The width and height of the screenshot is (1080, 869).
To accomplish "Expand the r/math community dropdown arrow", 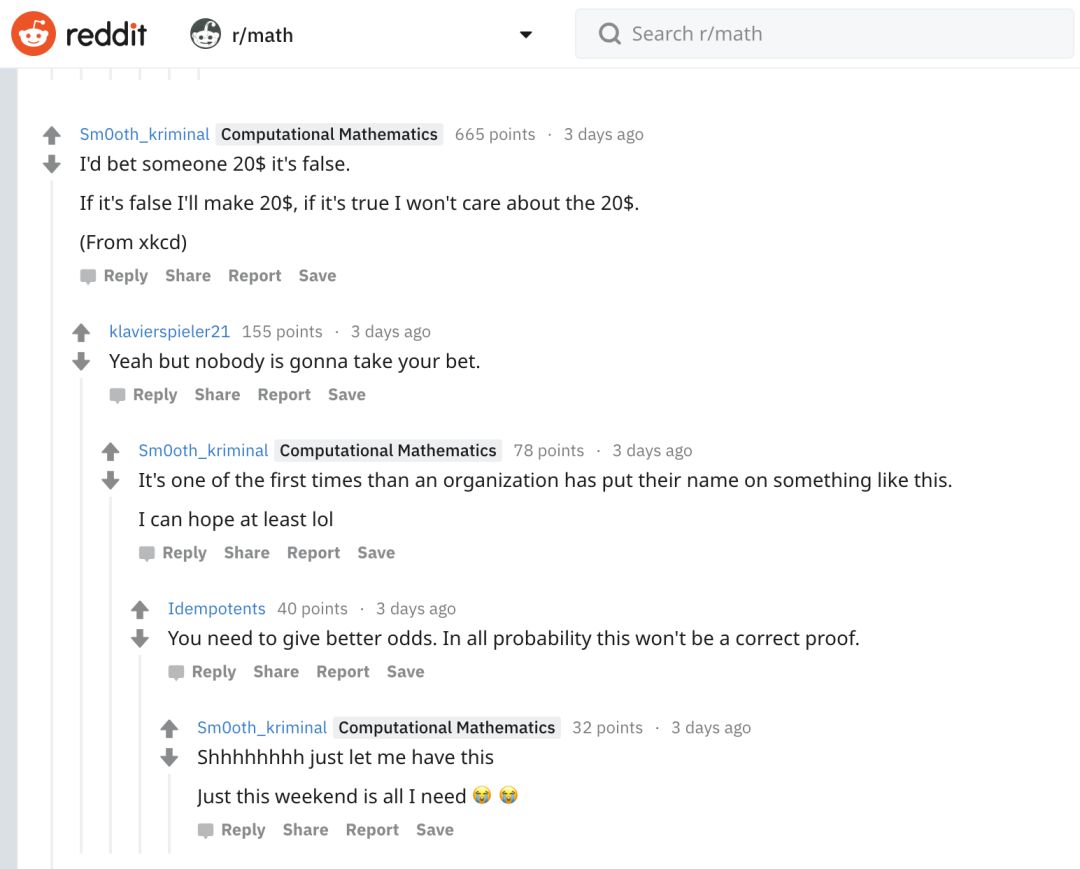I will tap(526, 34).
